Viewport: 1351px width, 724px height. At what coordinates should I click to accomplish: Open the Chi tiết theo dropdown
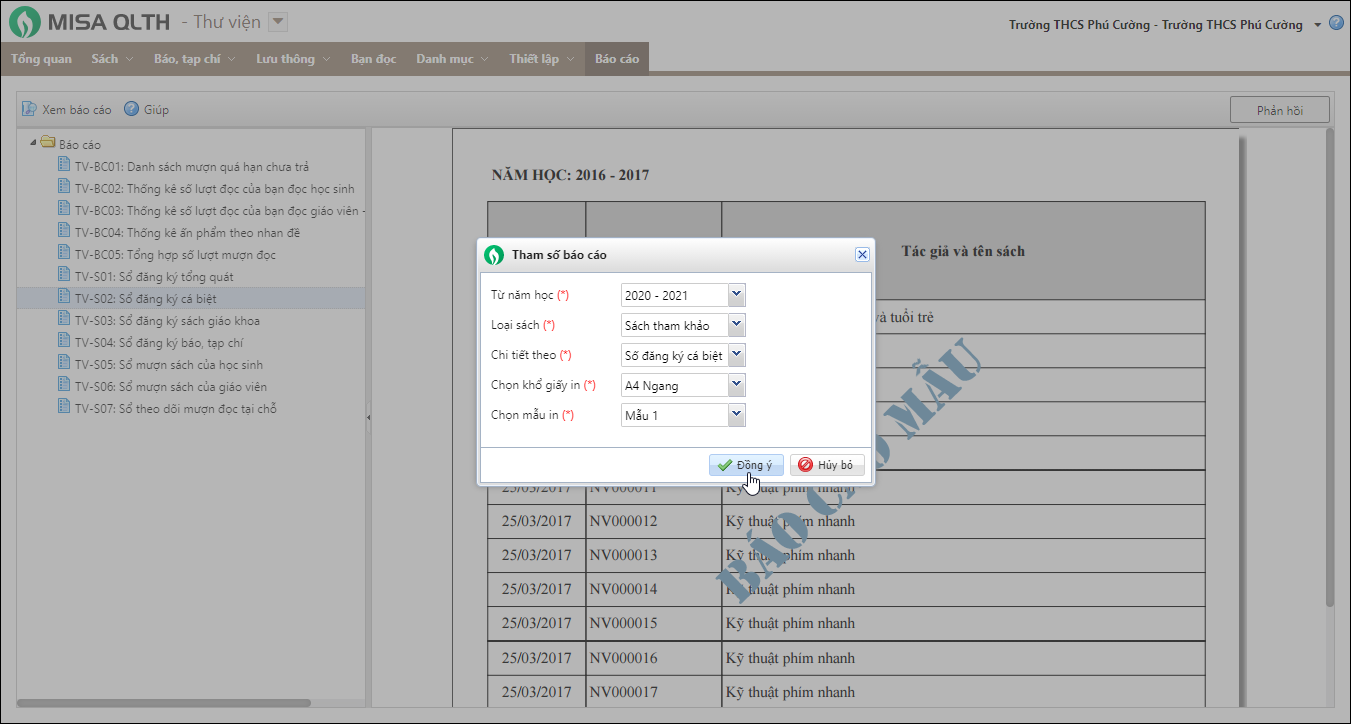click(737, 355)
